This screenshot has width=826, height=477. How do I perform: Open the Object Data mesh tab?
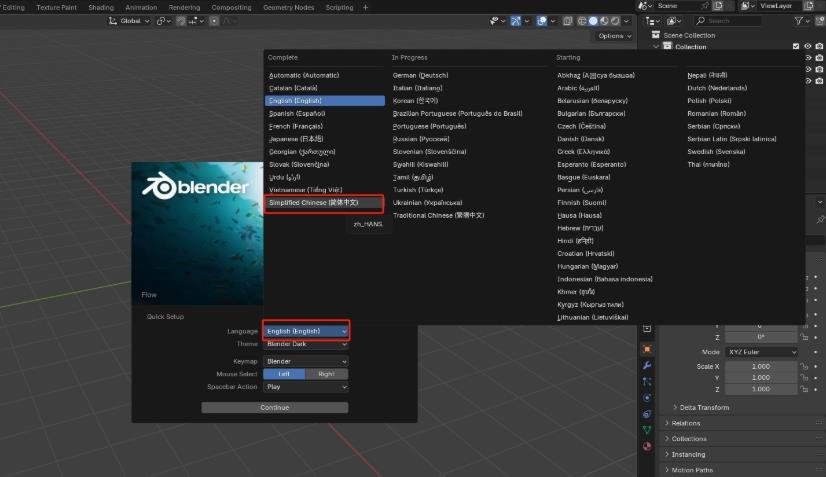[647, 431]
